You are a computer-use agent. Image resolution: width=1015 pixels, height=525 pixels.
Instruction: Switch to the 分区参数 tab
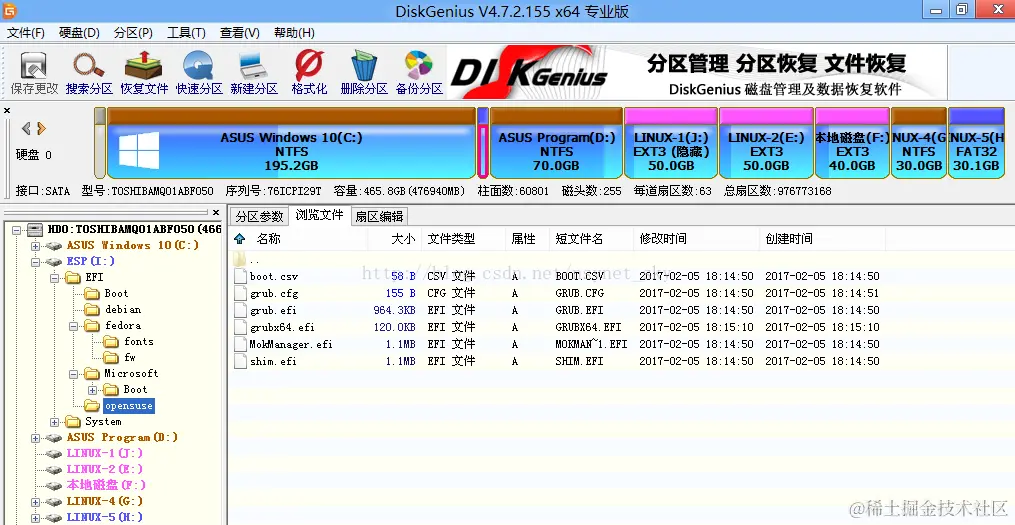click(260, 216)
